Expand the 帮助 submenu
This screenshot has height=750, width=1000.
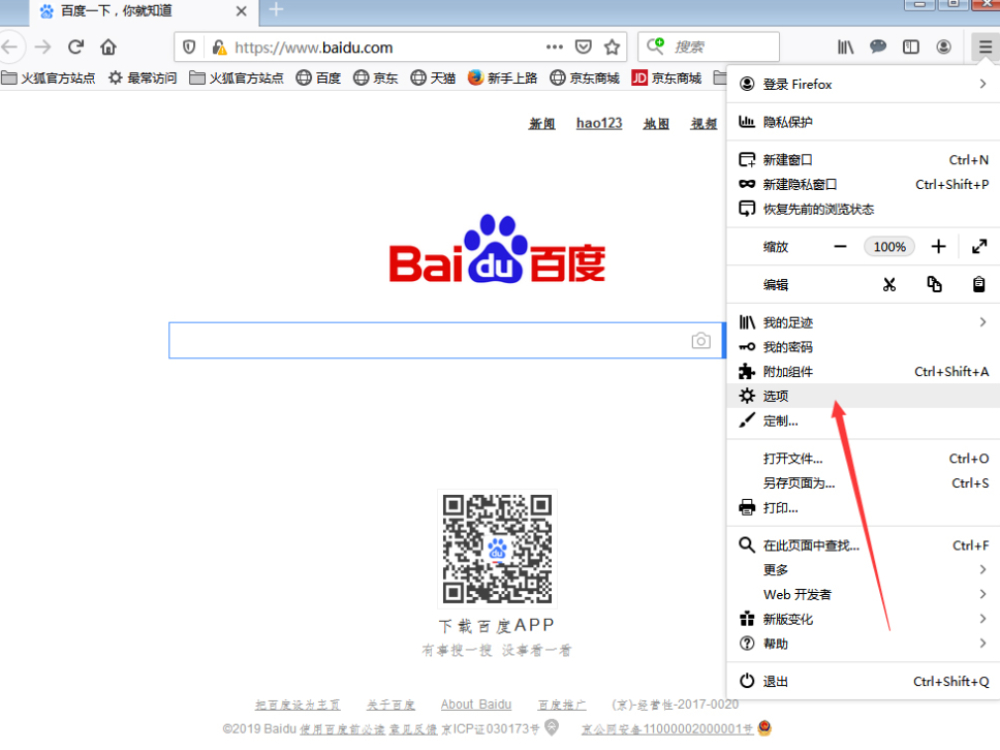tap(864, 644)
